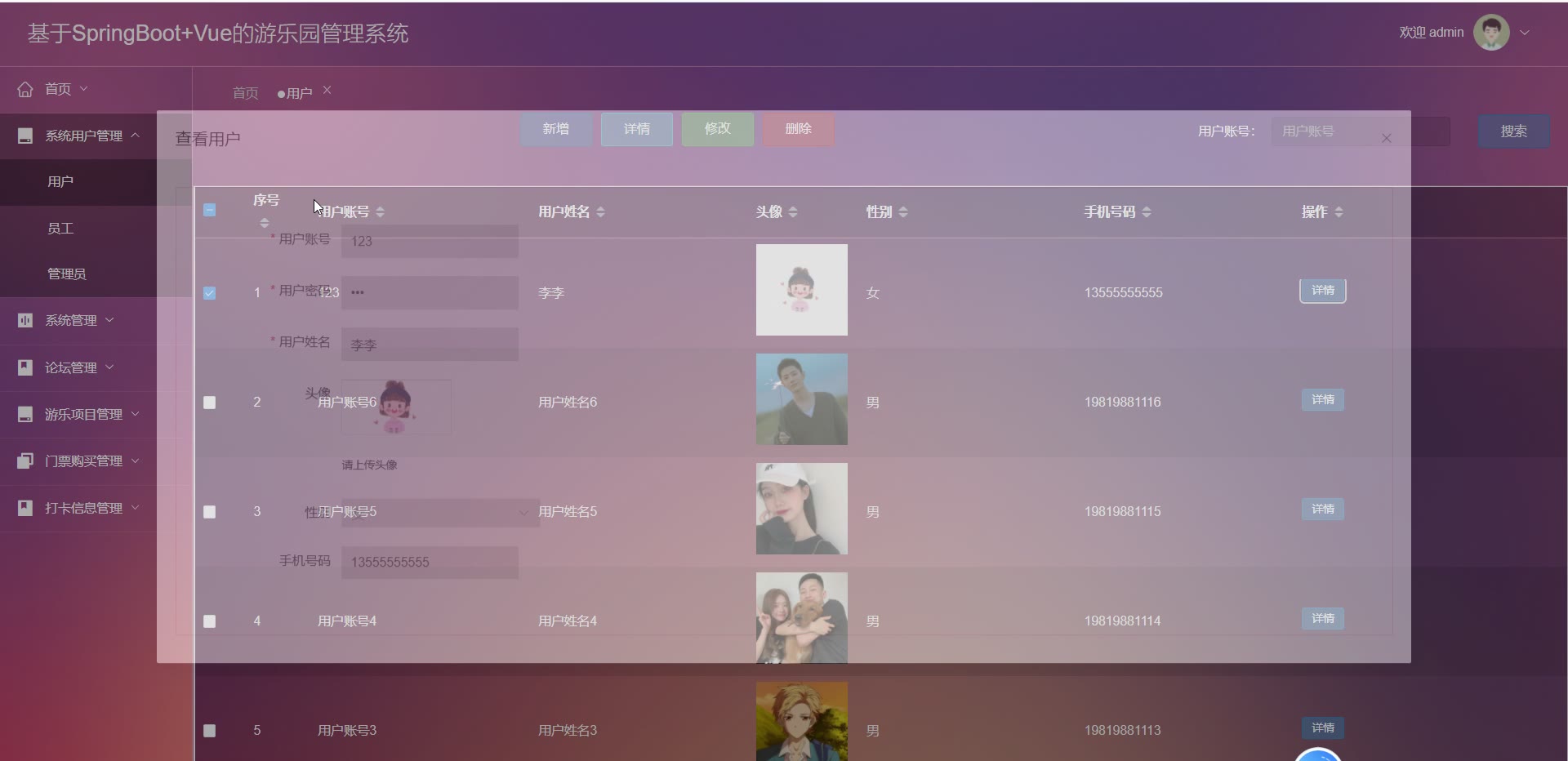Open the avatar thumbnail in row 用户姓名6
Image resolution: width=1568 pixels, height=761 pixels.
coord(802,399)
